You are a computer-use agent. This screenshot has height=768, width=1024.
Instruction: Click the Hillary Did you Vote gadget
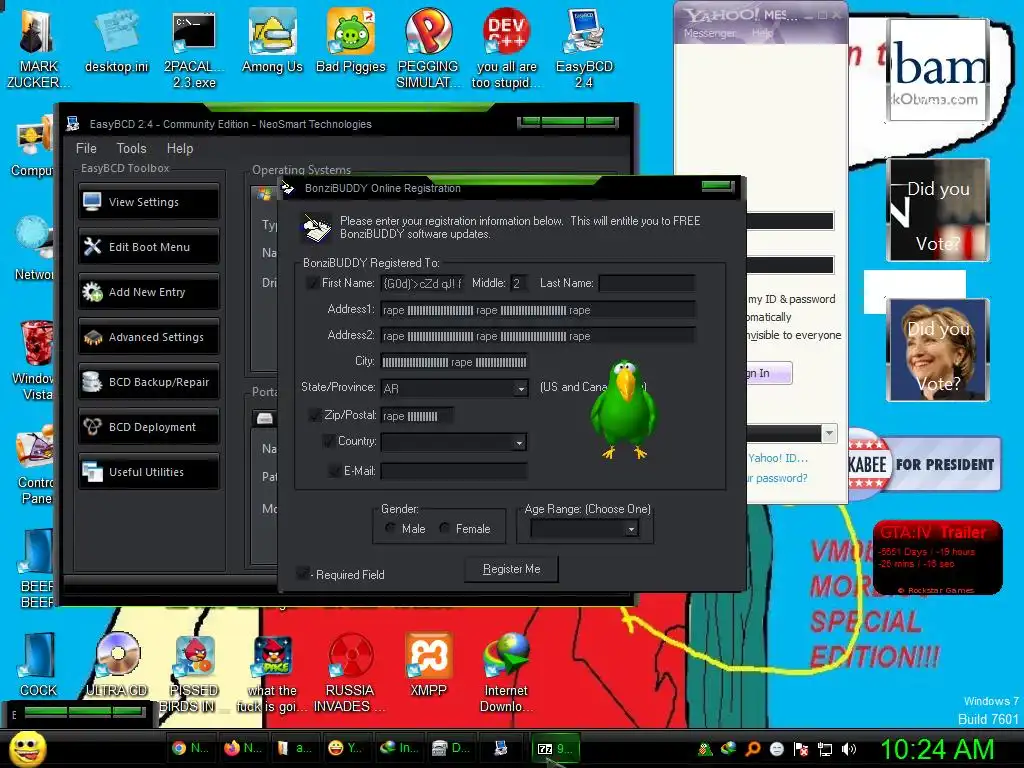pyautogui.click(x=938, y=350)
